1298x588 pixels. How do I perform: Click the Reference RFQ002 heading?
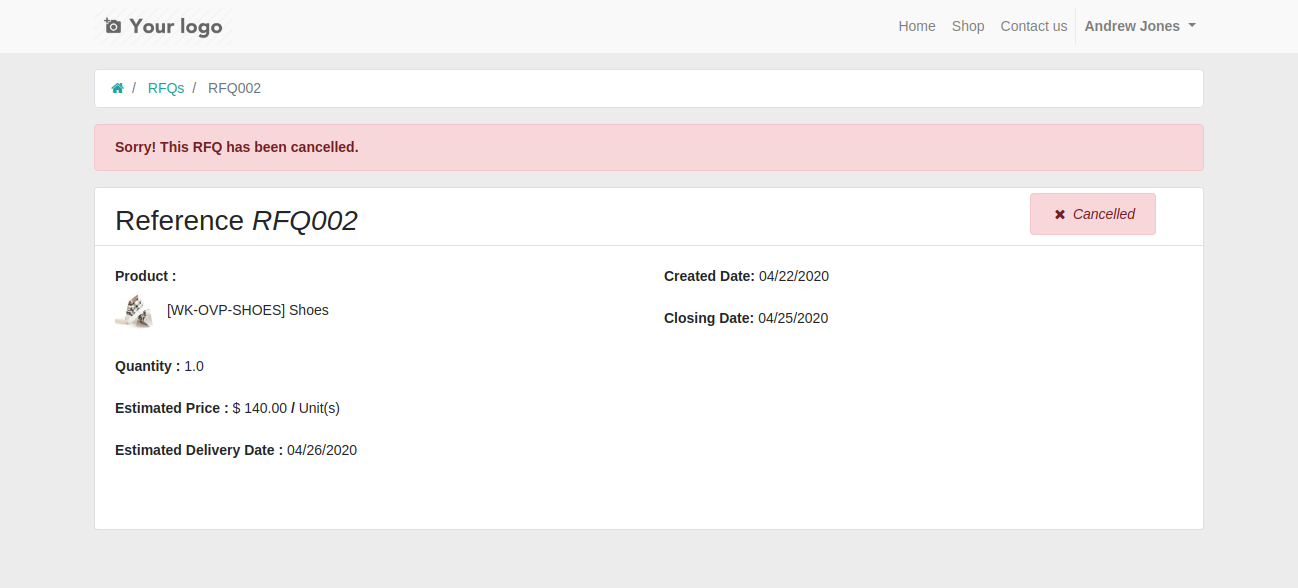[x=236, y=220]
